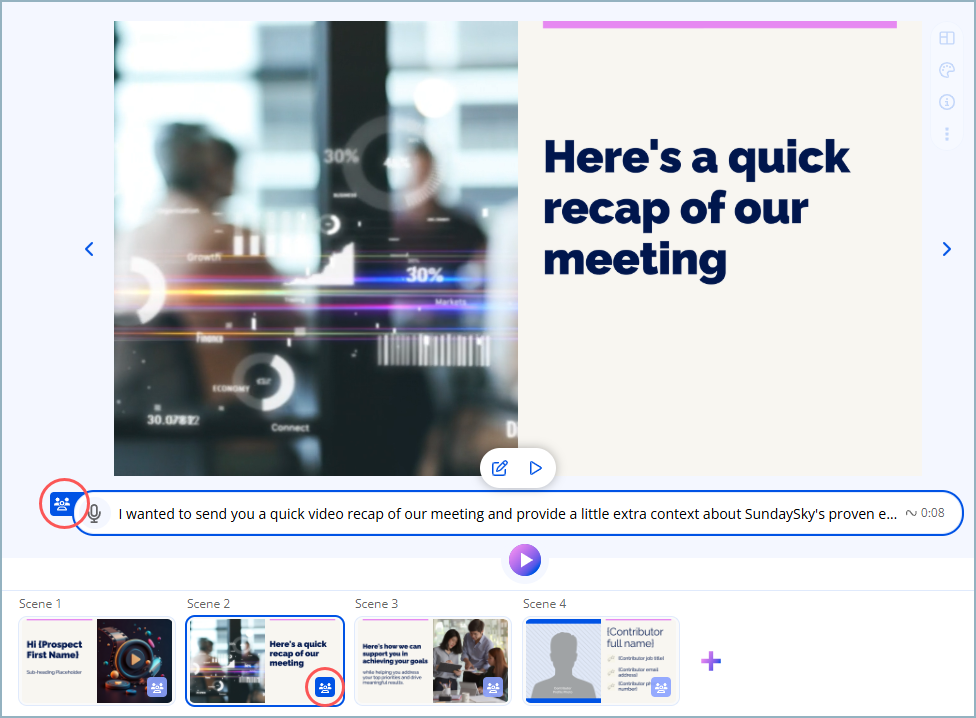Click the microphone icon next to the narration

click(95, 513)
